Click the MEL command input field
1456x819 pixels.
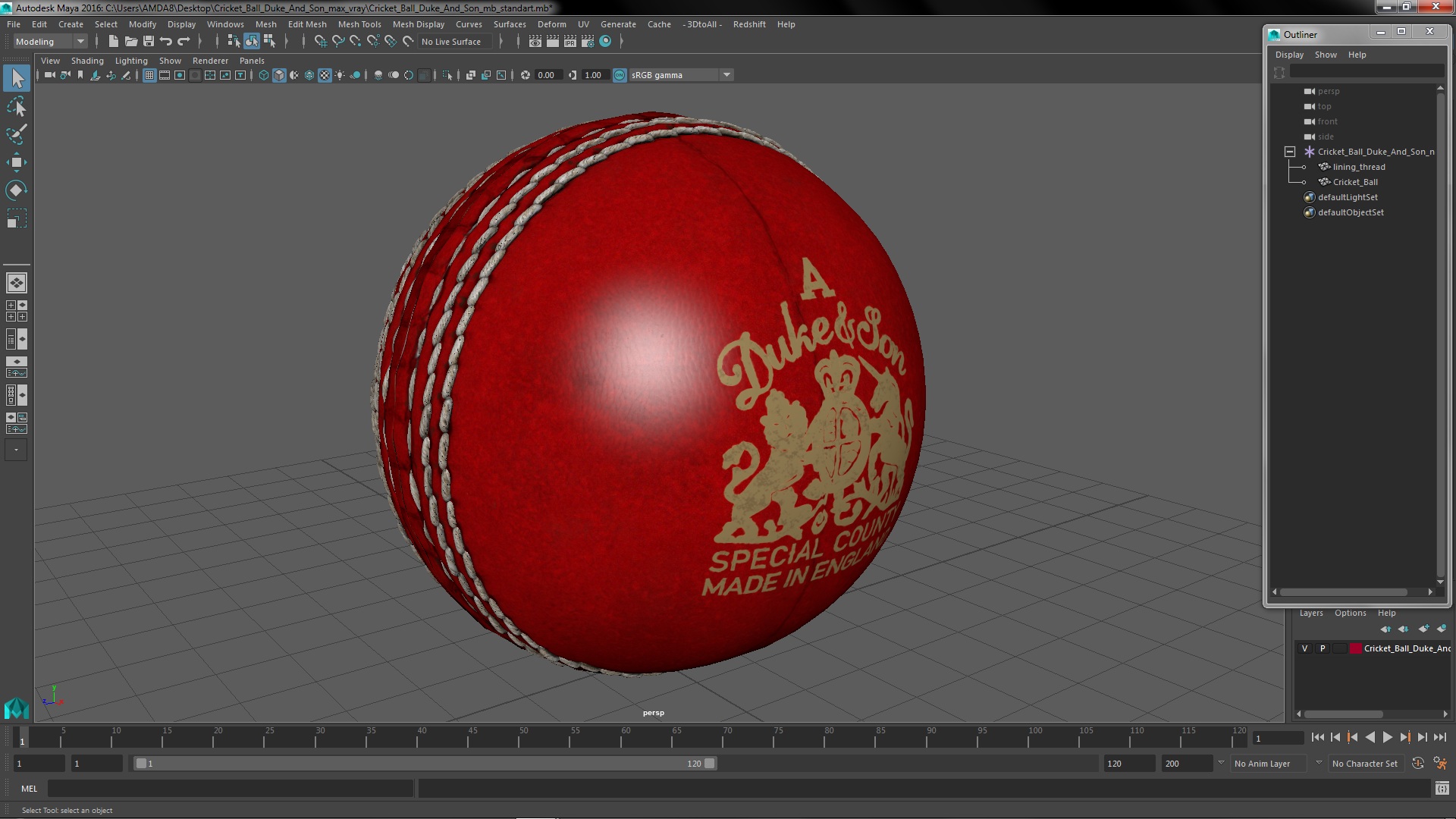(x=231, y=789)
